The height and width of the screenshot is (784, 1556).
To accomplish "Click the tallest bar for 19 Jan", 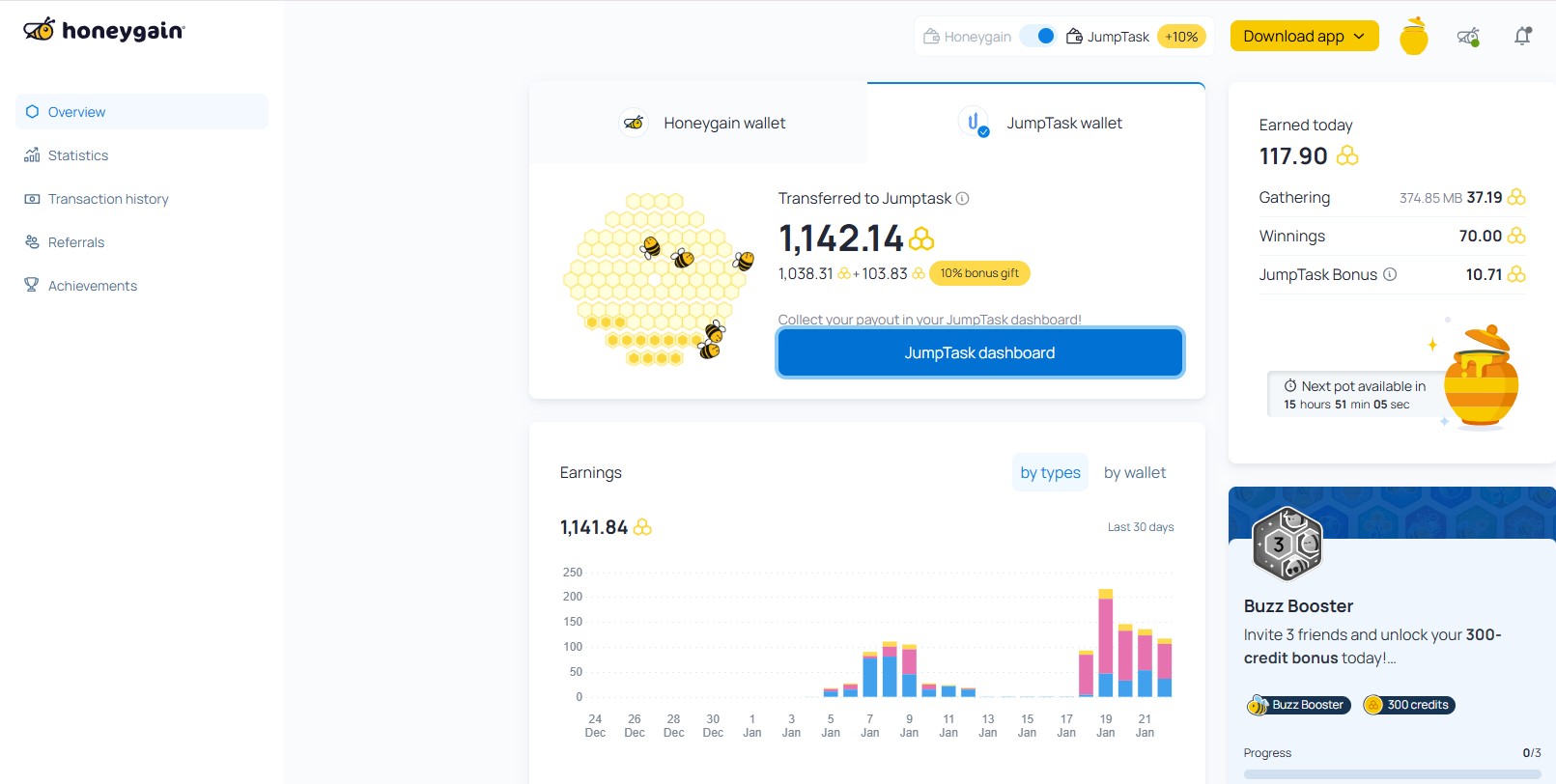I will point(1106,643).
